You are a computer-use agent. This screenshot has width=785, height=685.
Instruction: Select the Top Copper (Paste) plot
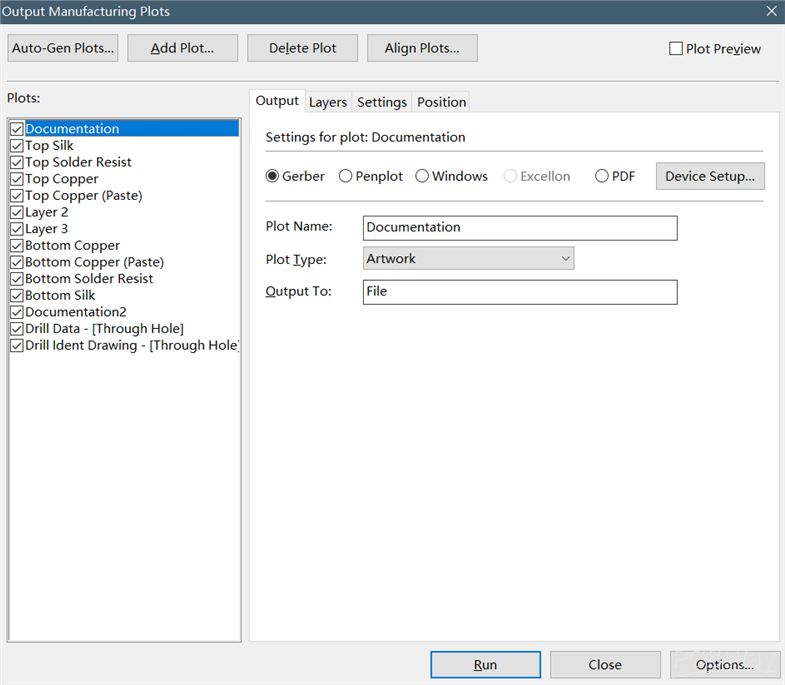point(84,196)
